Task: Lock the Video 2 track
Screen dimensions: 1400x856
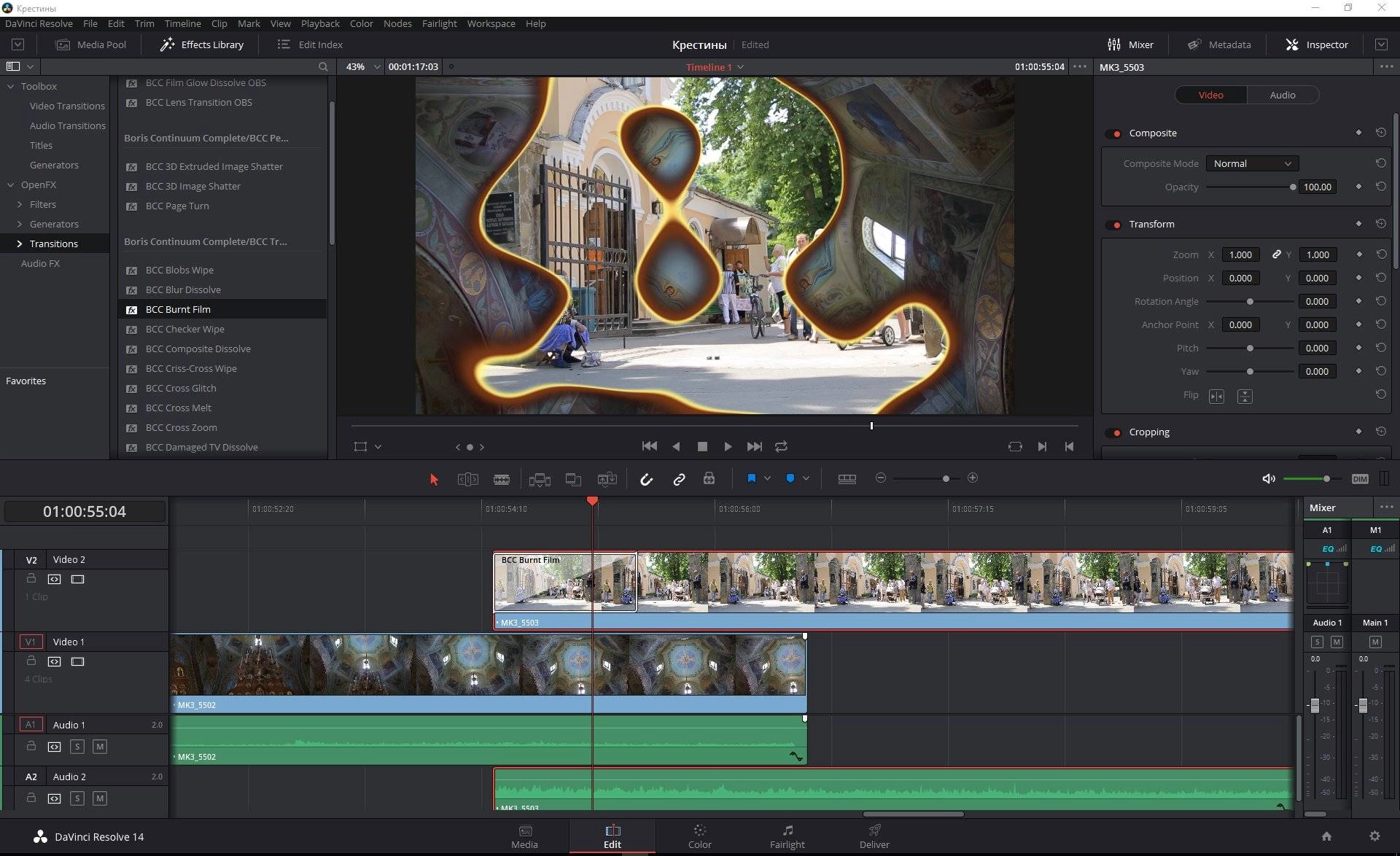Action: (x=31, y=578)
